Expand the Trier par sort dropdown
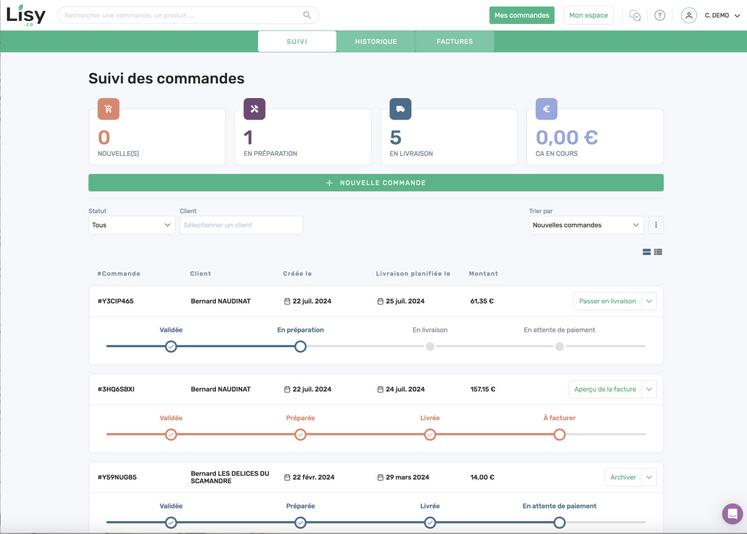This screenshot has width=747, height=534. 585,225
